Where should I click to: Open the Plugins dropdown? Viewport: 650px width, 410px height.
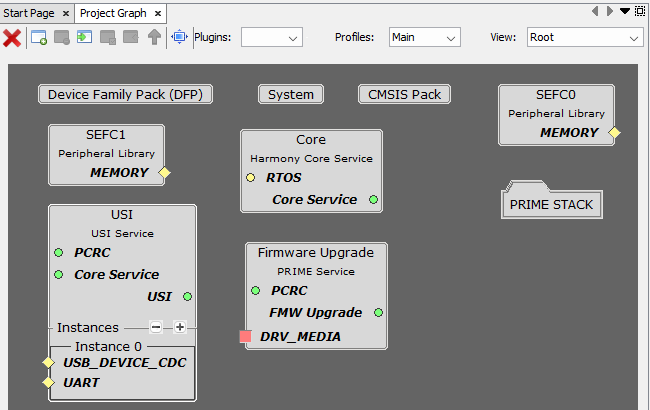272,37
